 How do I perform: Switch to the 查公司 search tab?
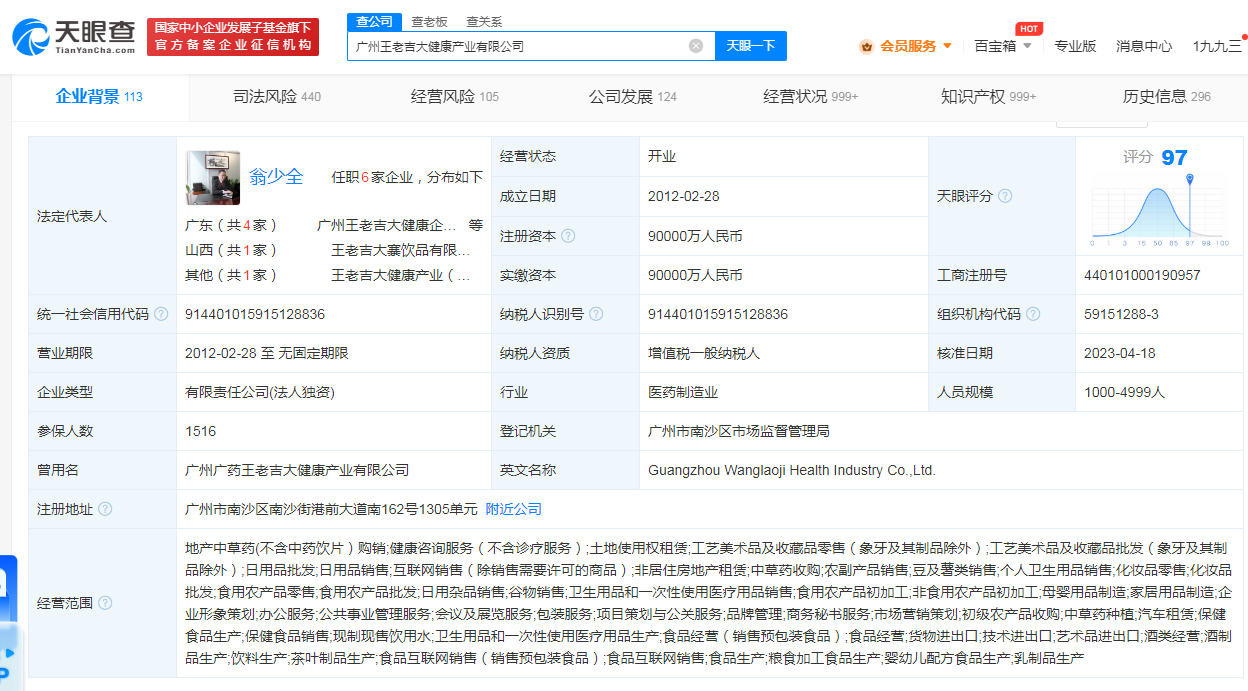coord(375,22)
